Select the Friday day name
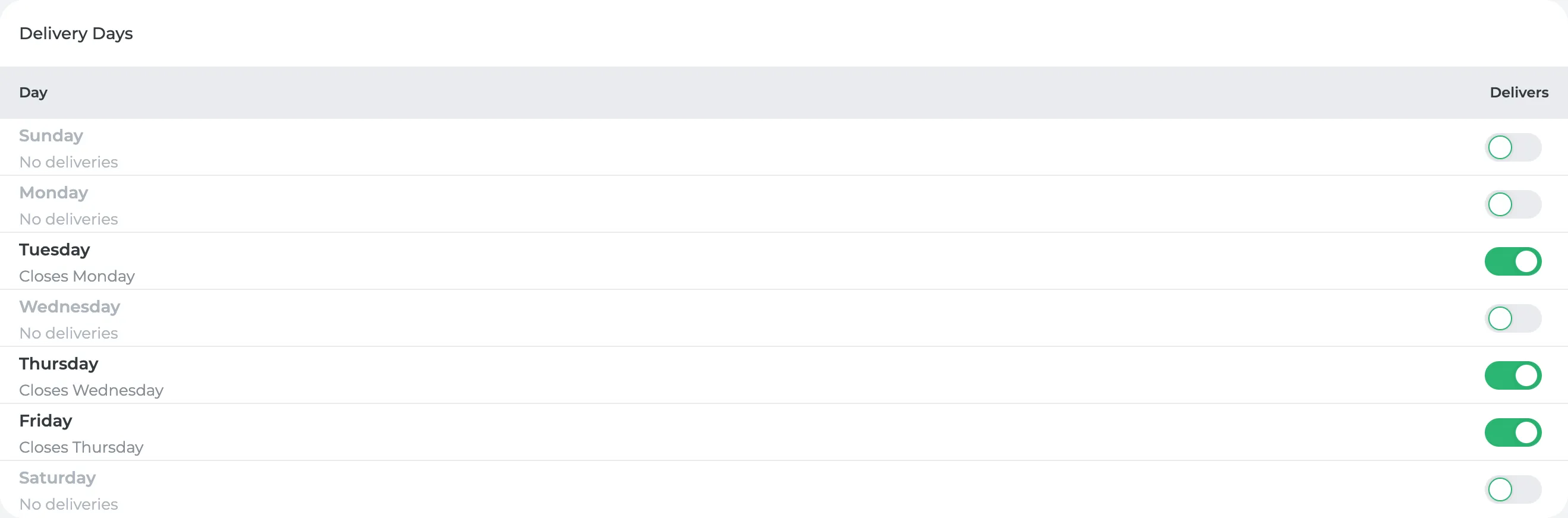 coord(46,421)
